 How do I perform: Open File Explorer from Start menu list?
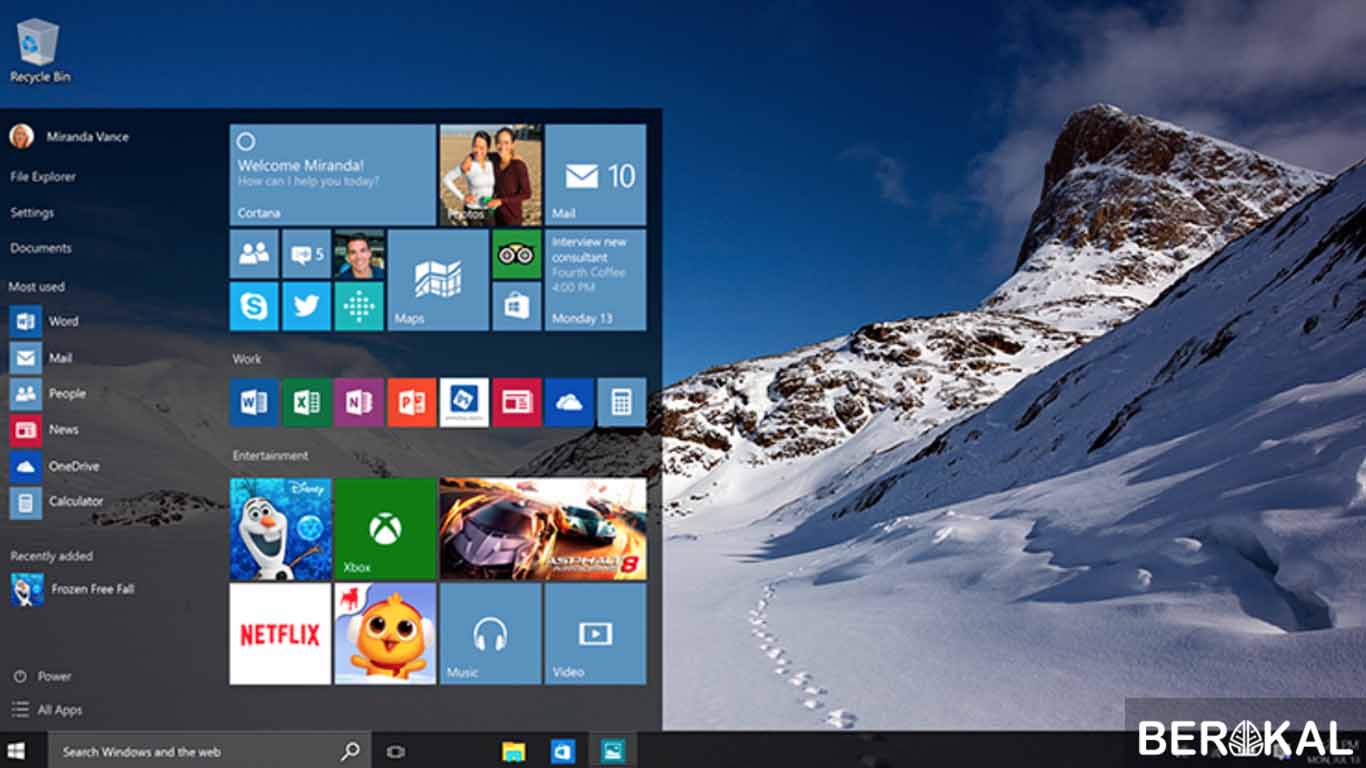[43, 177]
